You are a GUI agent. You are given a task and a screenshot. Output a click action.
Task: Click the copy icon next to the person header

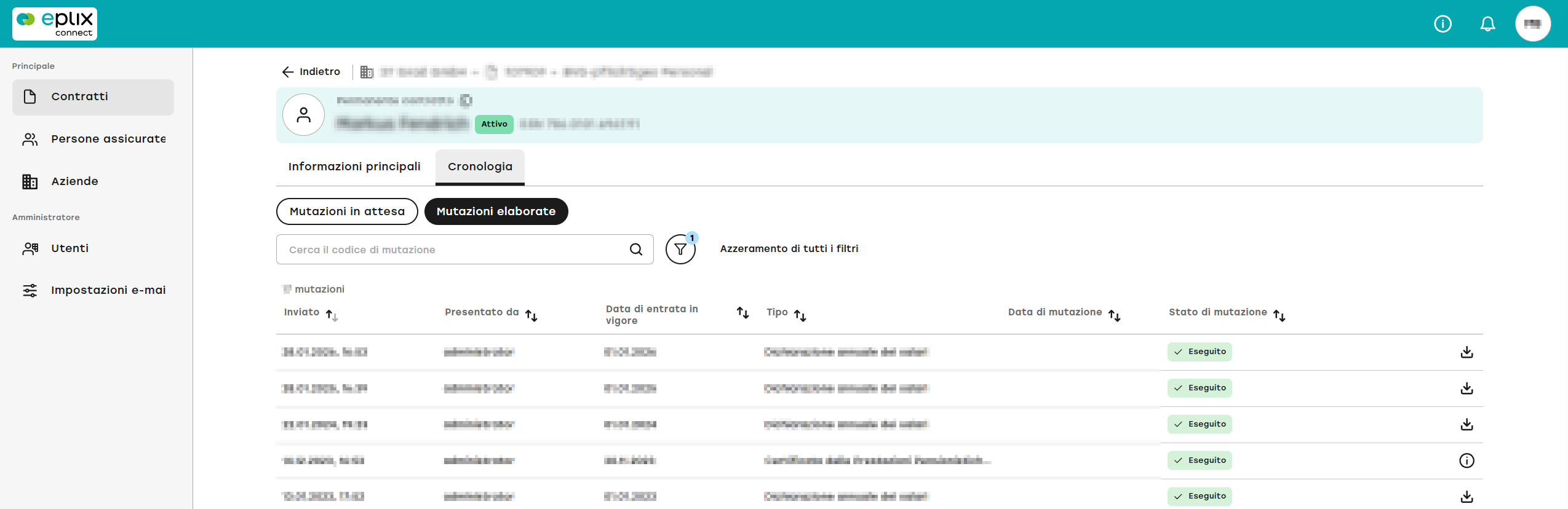tap(466, 100)
